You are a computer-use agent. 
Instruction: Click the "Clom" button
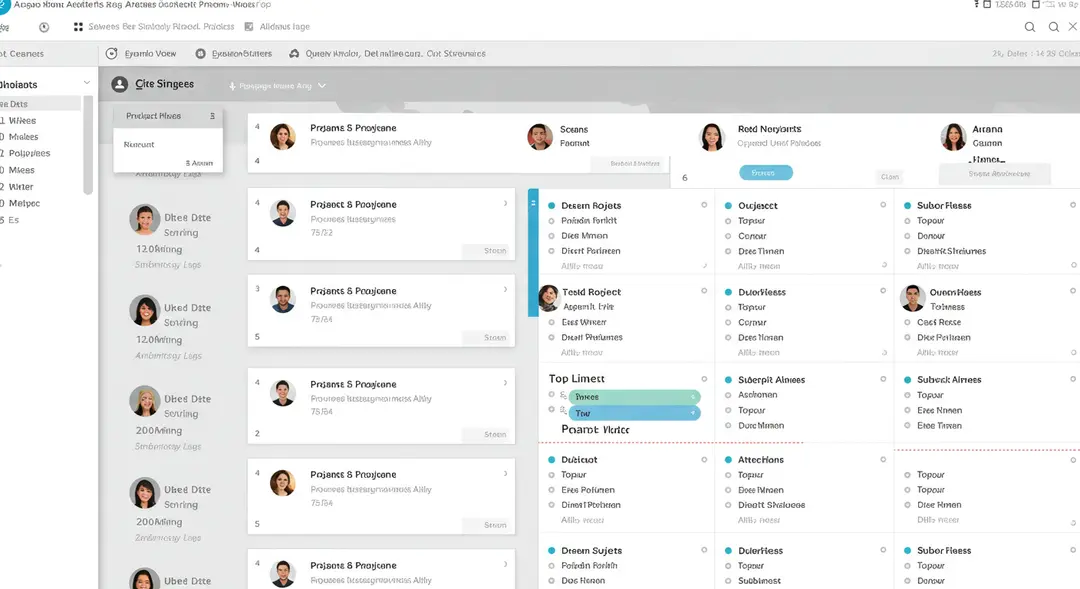pyautogui.click(x=890, y=177)
